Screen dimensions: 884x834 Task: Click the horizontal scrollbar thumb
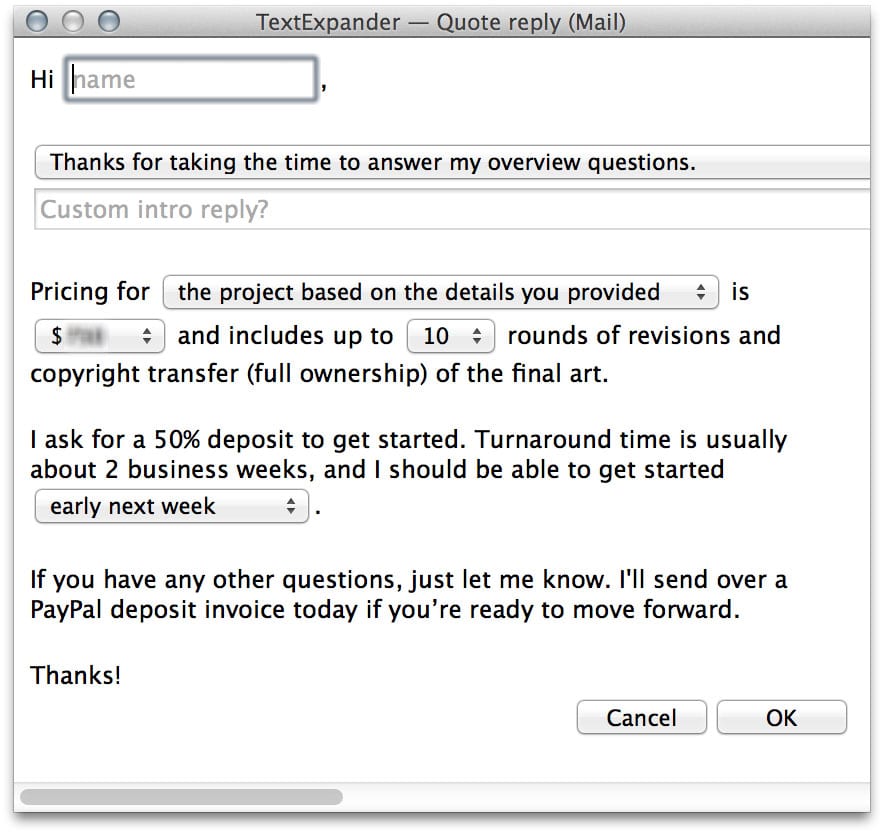point(181,797)
